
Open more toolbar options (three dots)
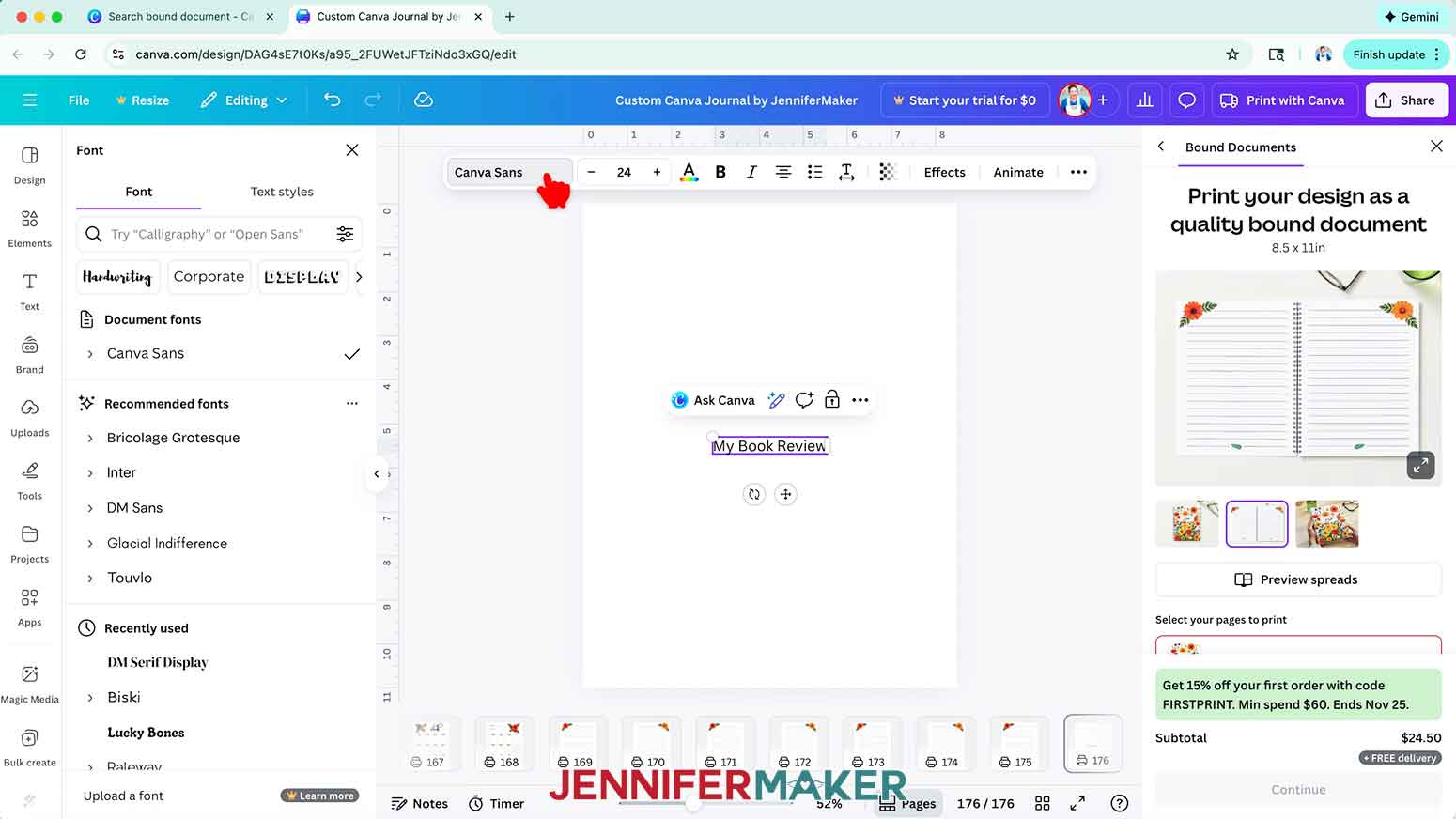[x=1078, y=172]
